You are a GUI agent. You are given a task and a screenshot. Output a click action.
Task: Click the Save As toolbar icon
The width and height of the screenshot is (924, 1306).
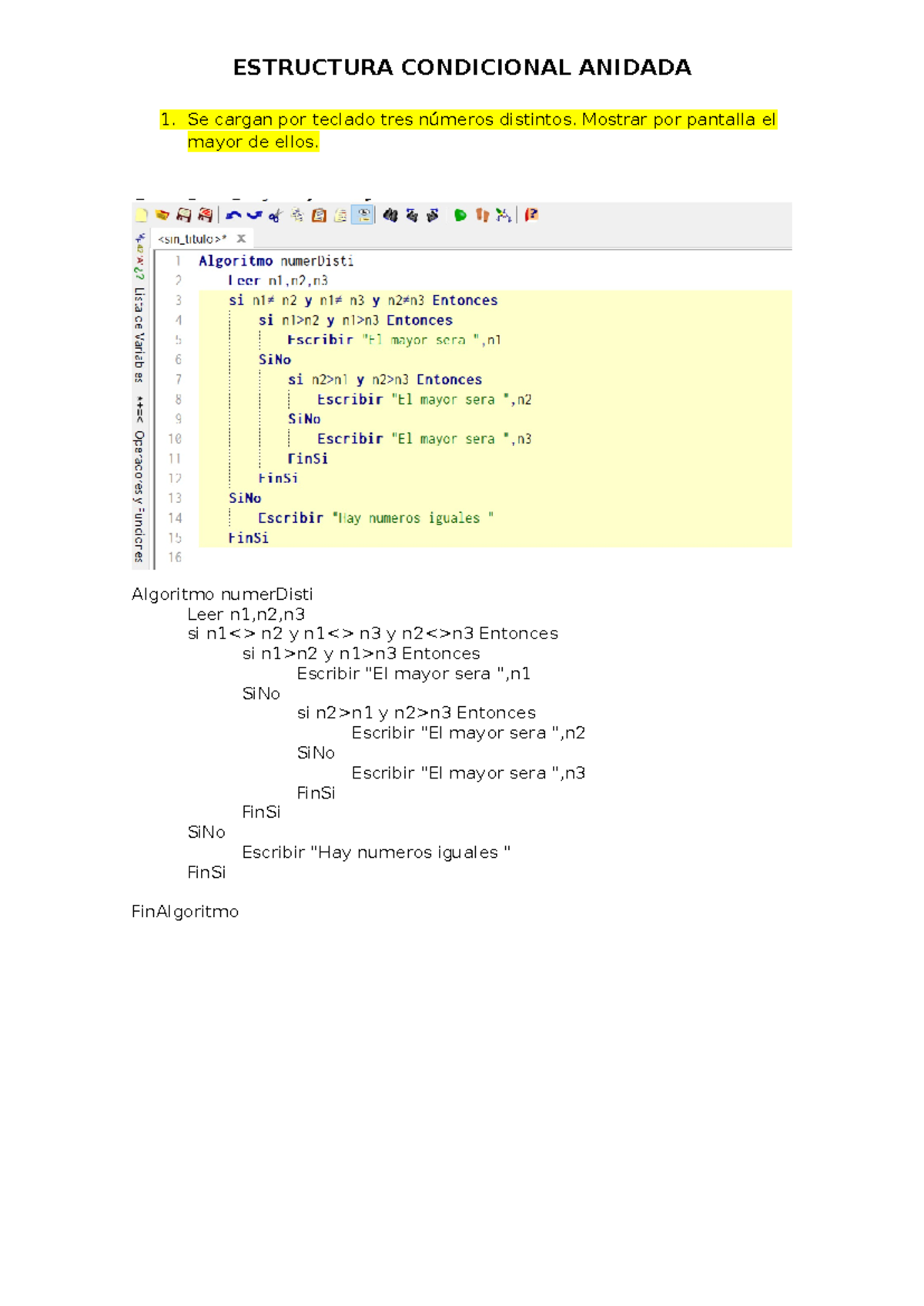(x=205, y=215)
